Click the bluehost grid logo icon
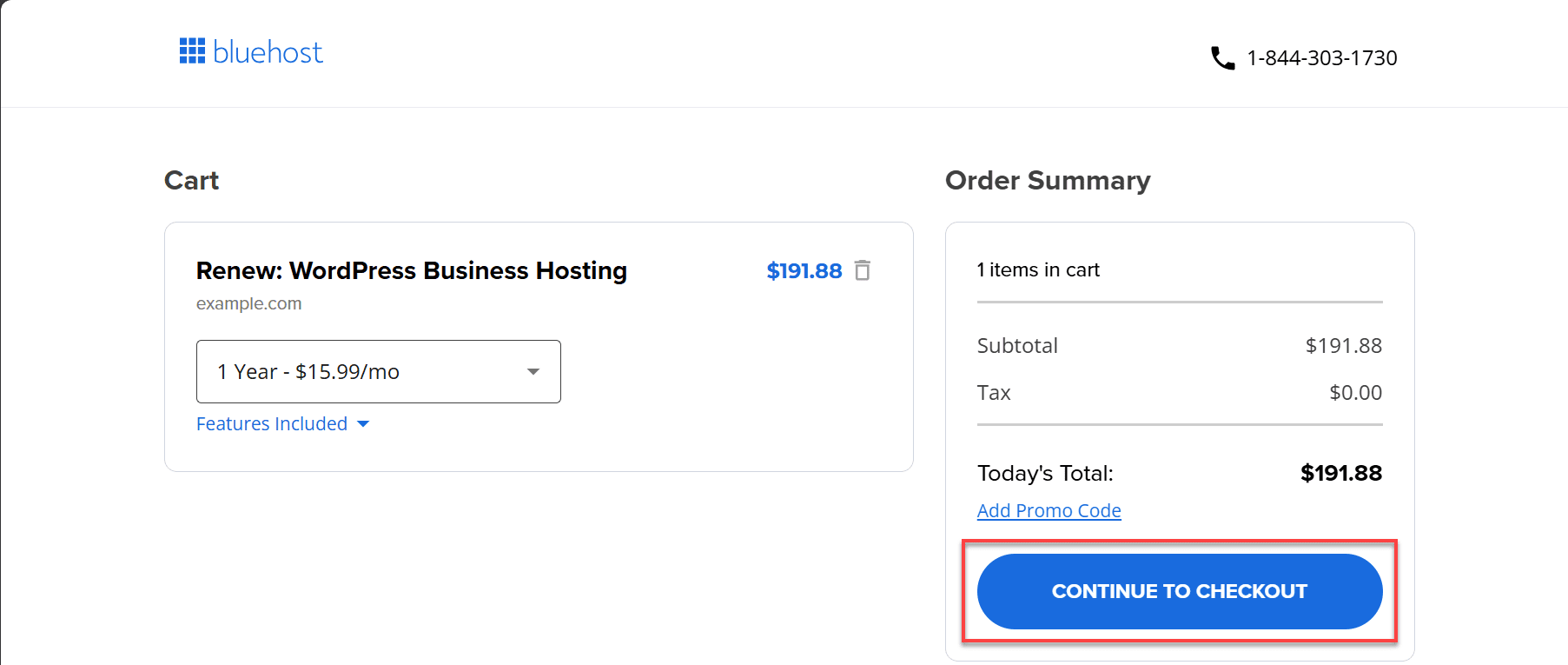The width and height of the screenshot is (1568, 665). 192,51
